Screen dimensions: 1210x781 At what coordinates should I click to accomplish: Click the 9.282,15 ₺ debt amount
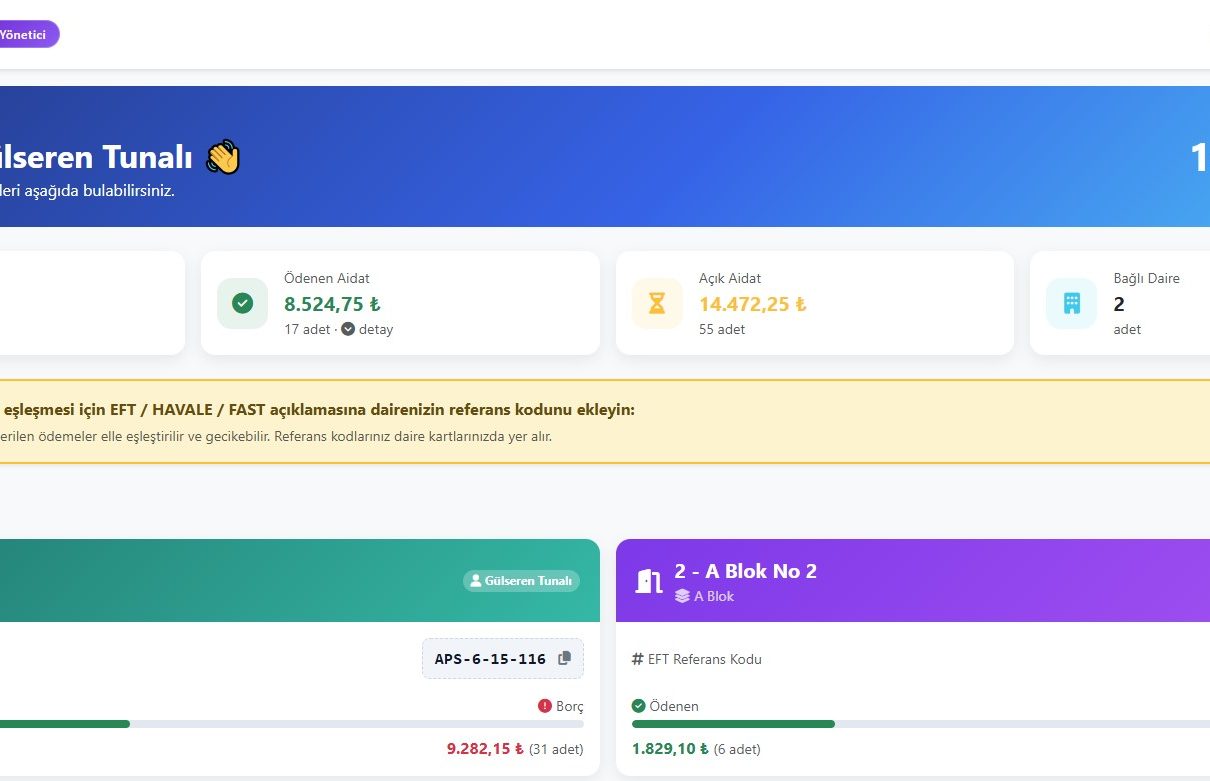pos(485,749)
